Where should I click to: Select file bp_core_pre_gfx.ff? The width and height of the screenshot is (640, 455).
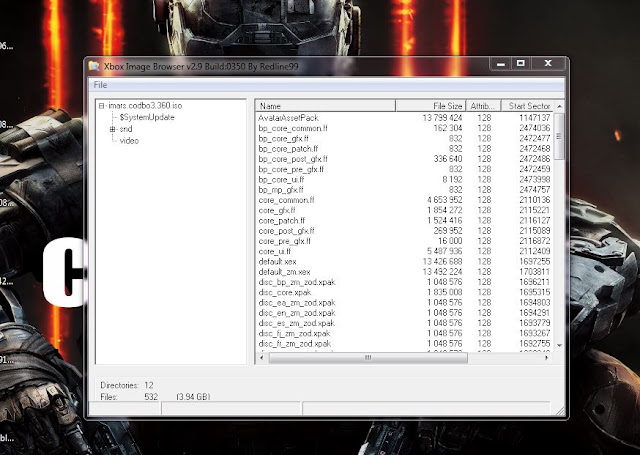tap(291, 169)
